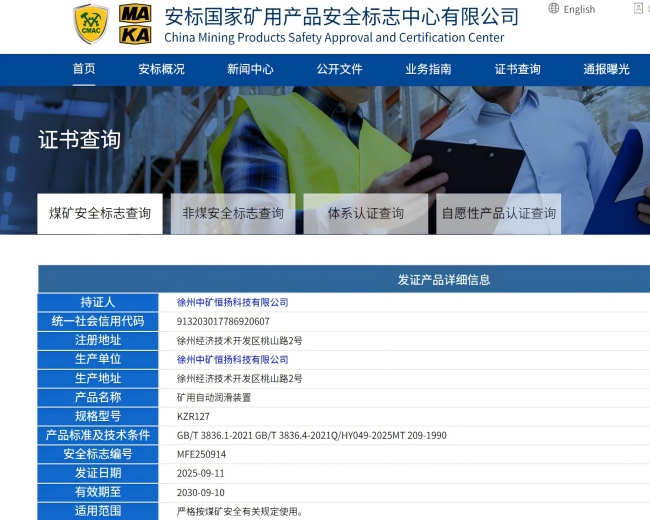Click the yellow MA KA logo

(x=135, y=24)
